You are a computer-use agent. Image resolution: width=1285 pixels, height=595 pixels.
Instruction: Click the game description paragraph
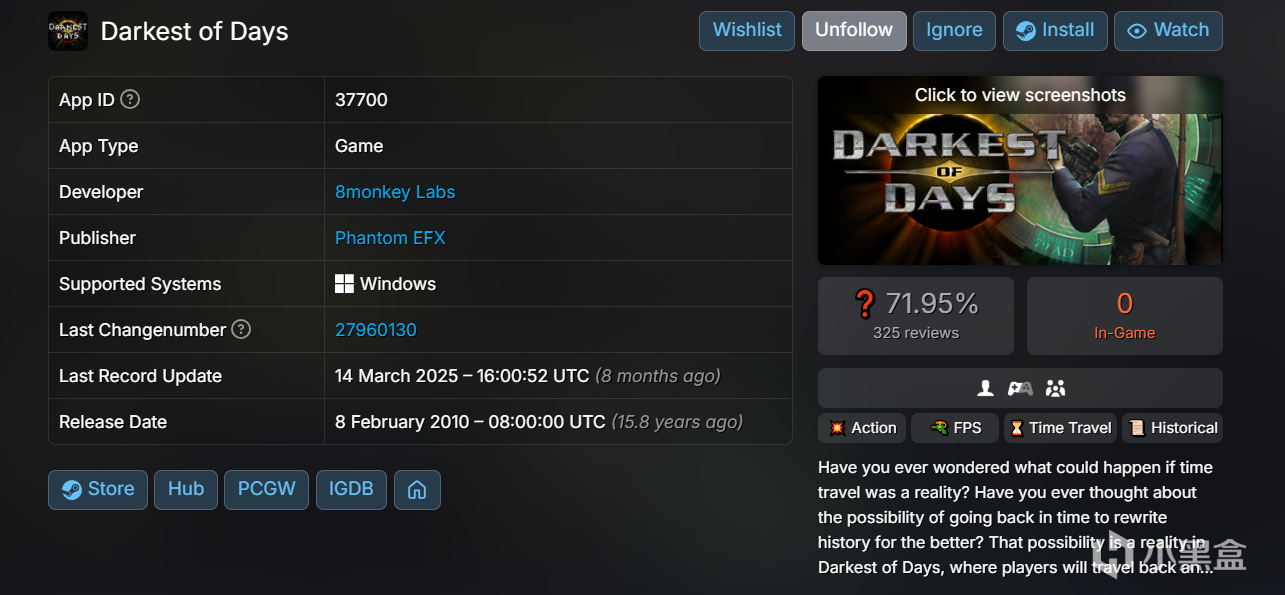pos(1016,517)
